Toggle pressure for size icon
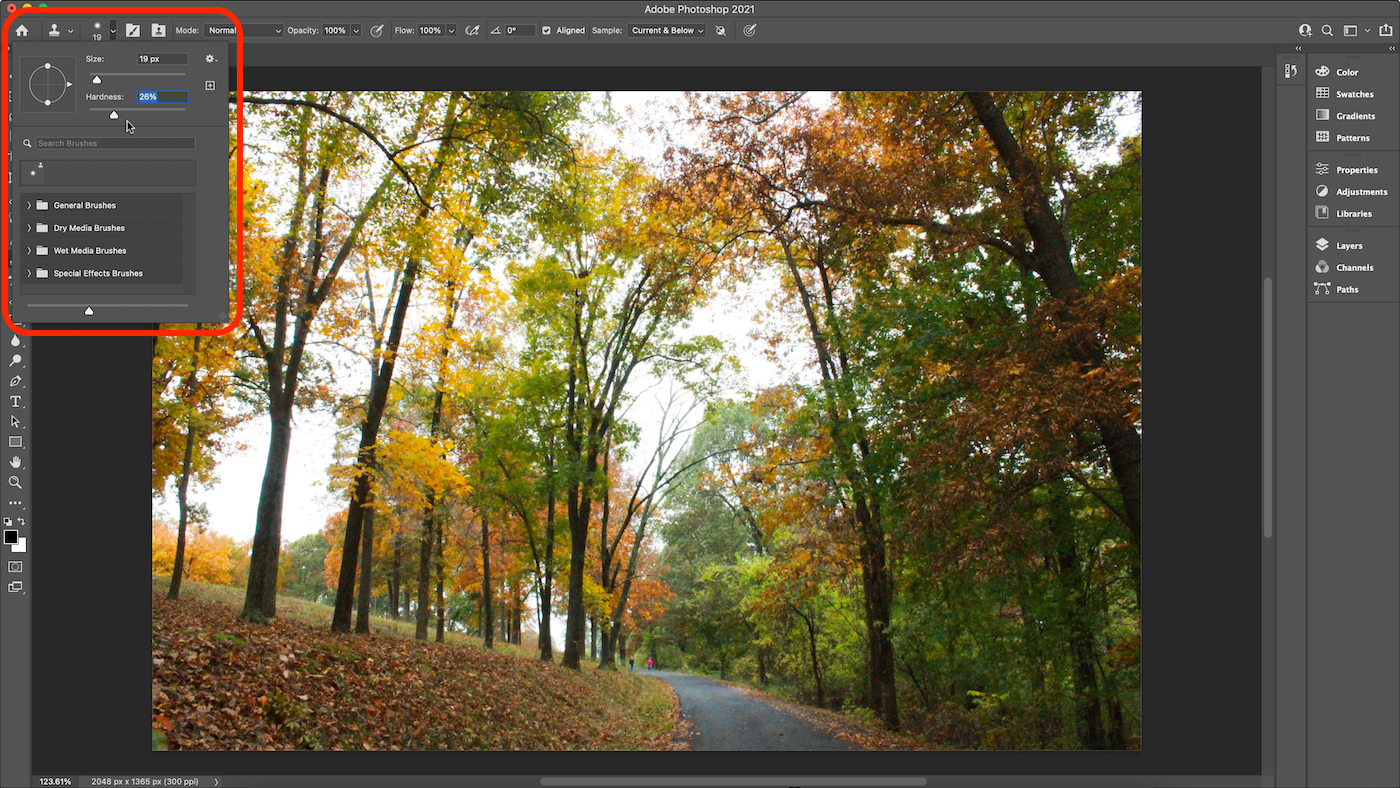Viewport: 1400px width, 788px height. 749,31
